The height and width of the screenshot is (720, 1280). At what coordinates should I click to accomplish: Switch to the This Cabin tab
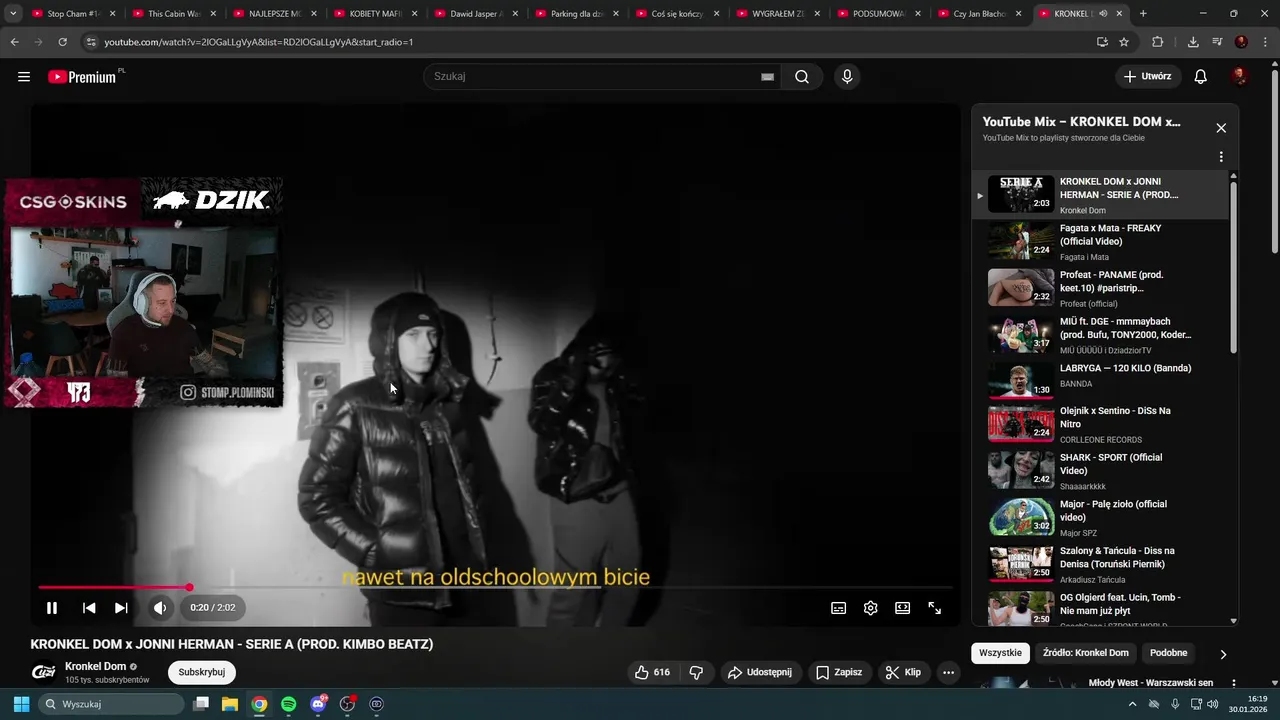pos(174,14)
